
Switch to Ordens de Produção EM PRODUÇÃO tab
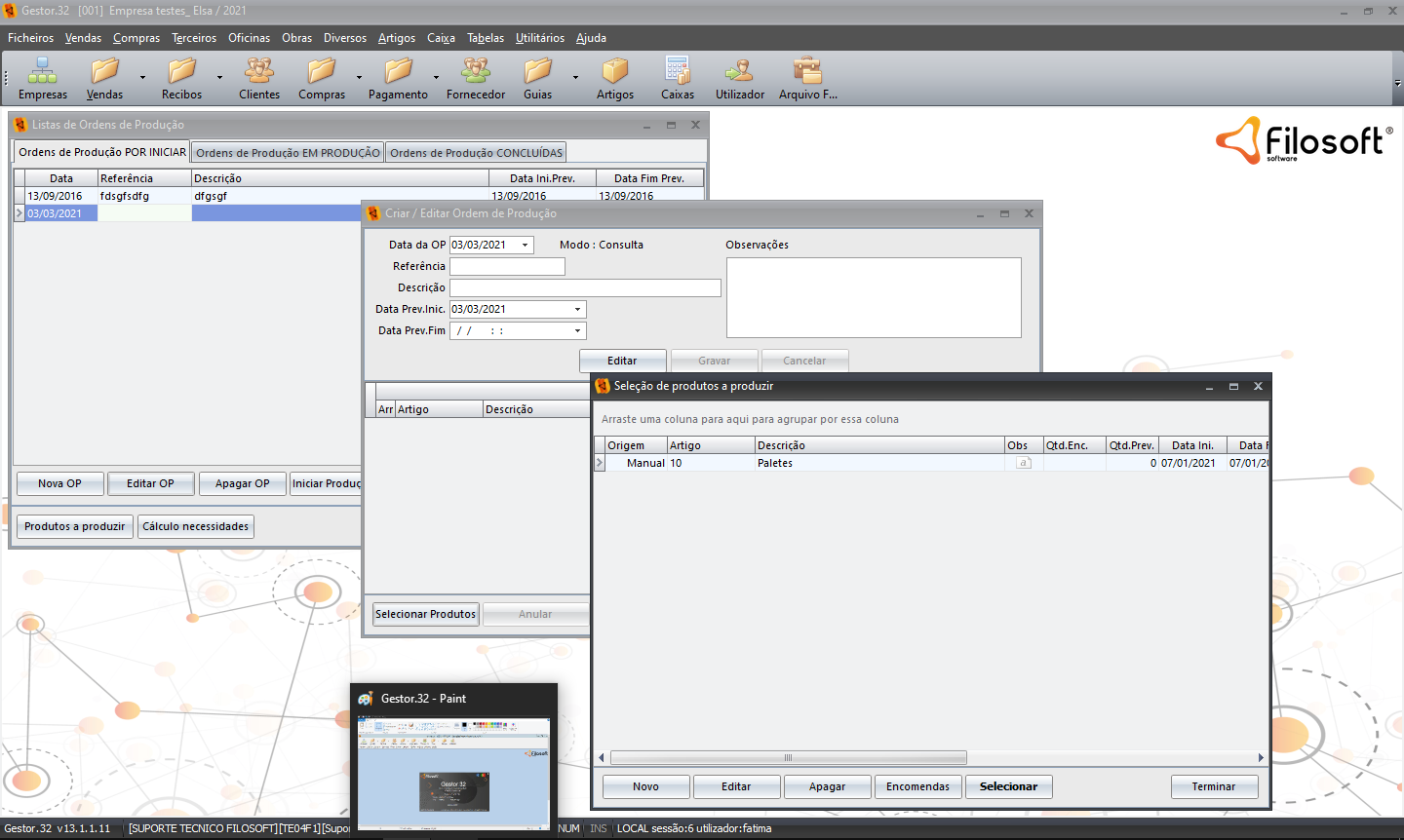288,153
